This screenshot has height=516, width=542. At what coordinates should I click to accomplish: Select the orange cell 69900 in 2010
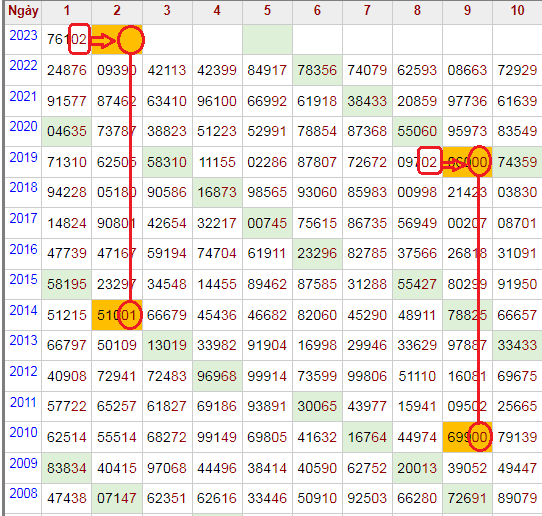[x=467, y=437]
